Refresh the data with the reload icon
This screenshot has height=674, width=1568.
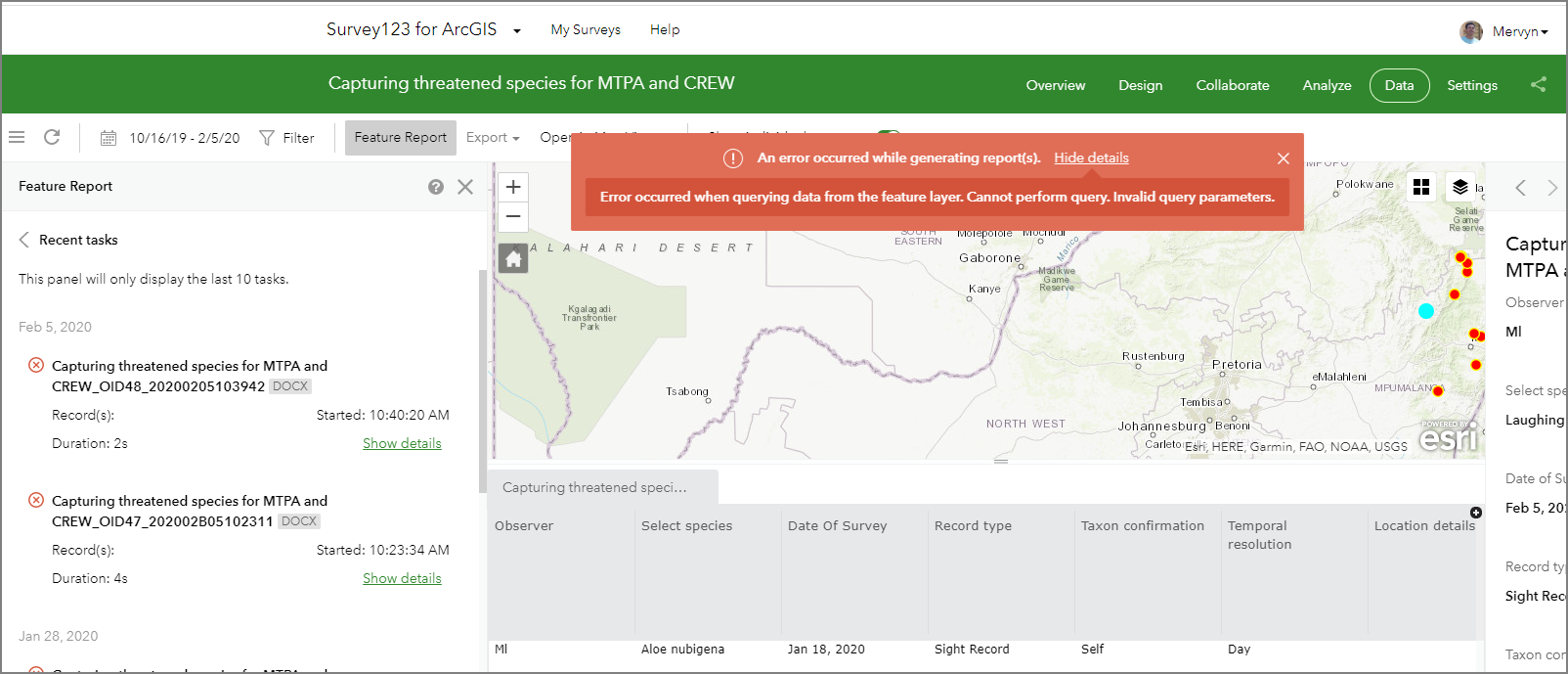click(x=52, y=137)
